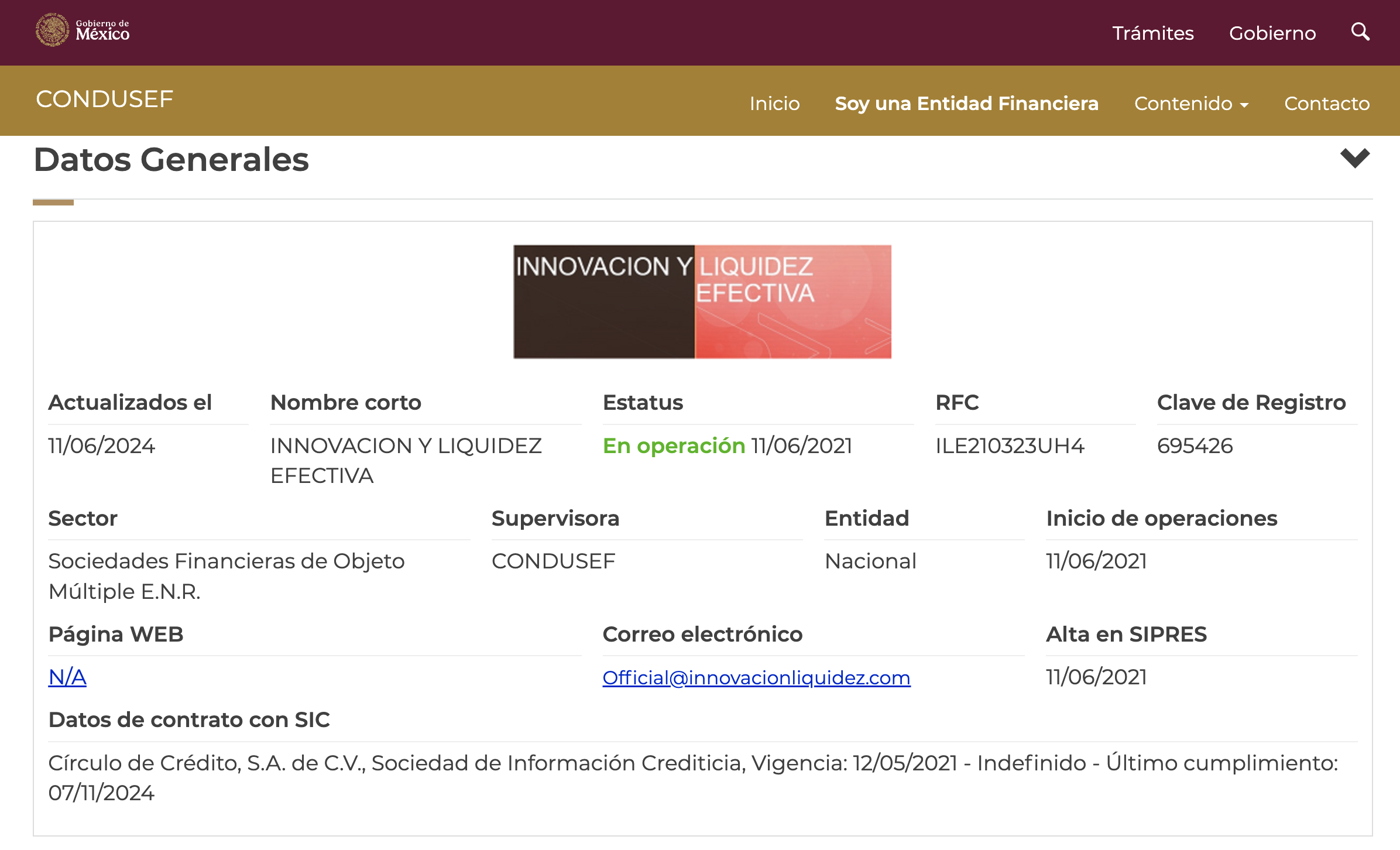Click the Official@innovacionliquidez.com email link

[x=756, y=678]
